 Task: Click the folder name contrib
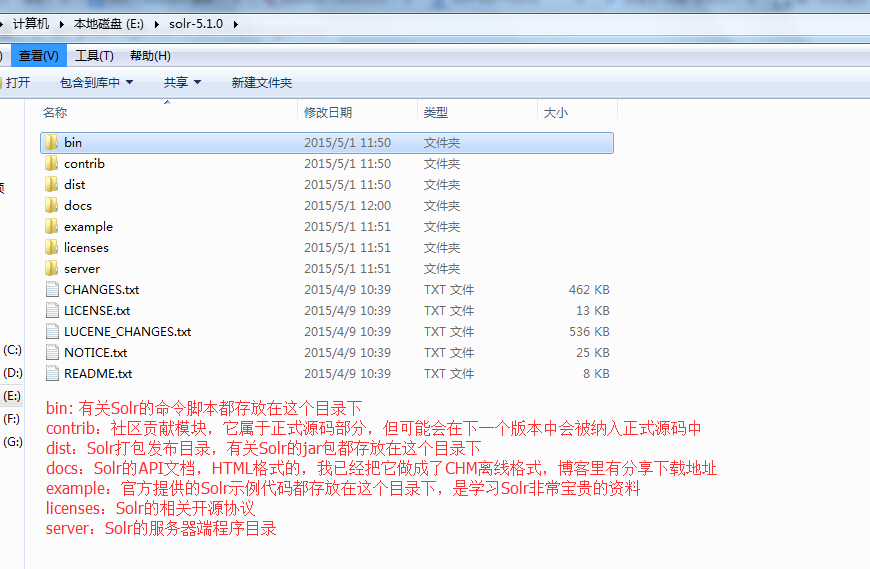[x=84, y=164]
